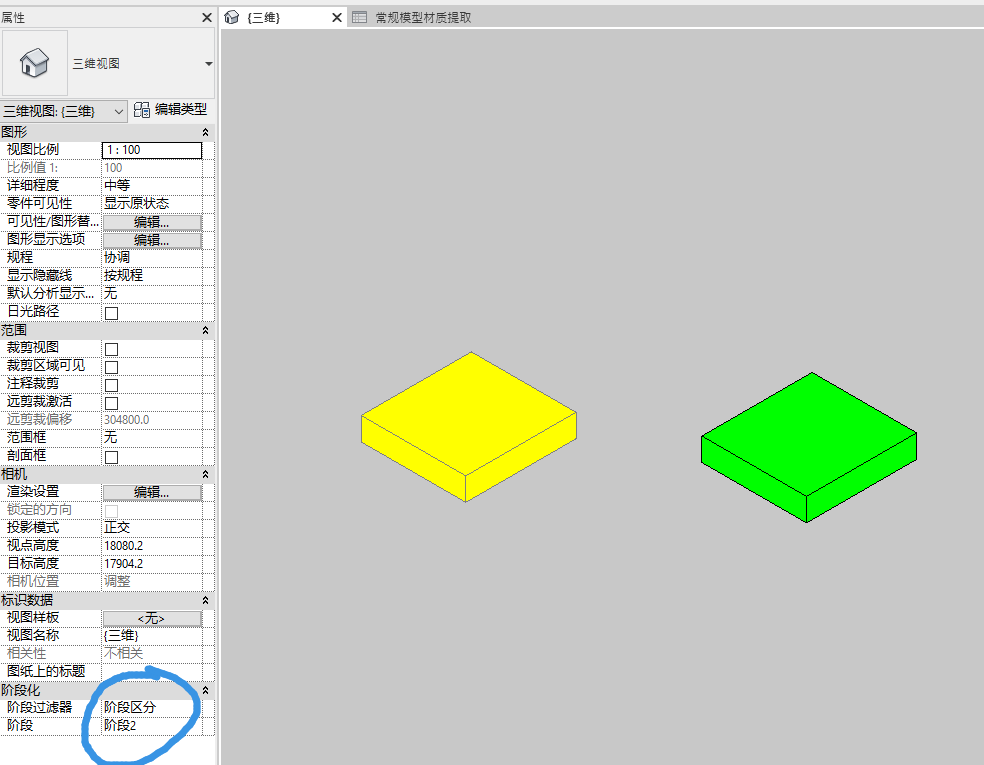Click the 编辑类型 icon
The image size is (984, 765).
pyautogui.click(x=142, y=110)
